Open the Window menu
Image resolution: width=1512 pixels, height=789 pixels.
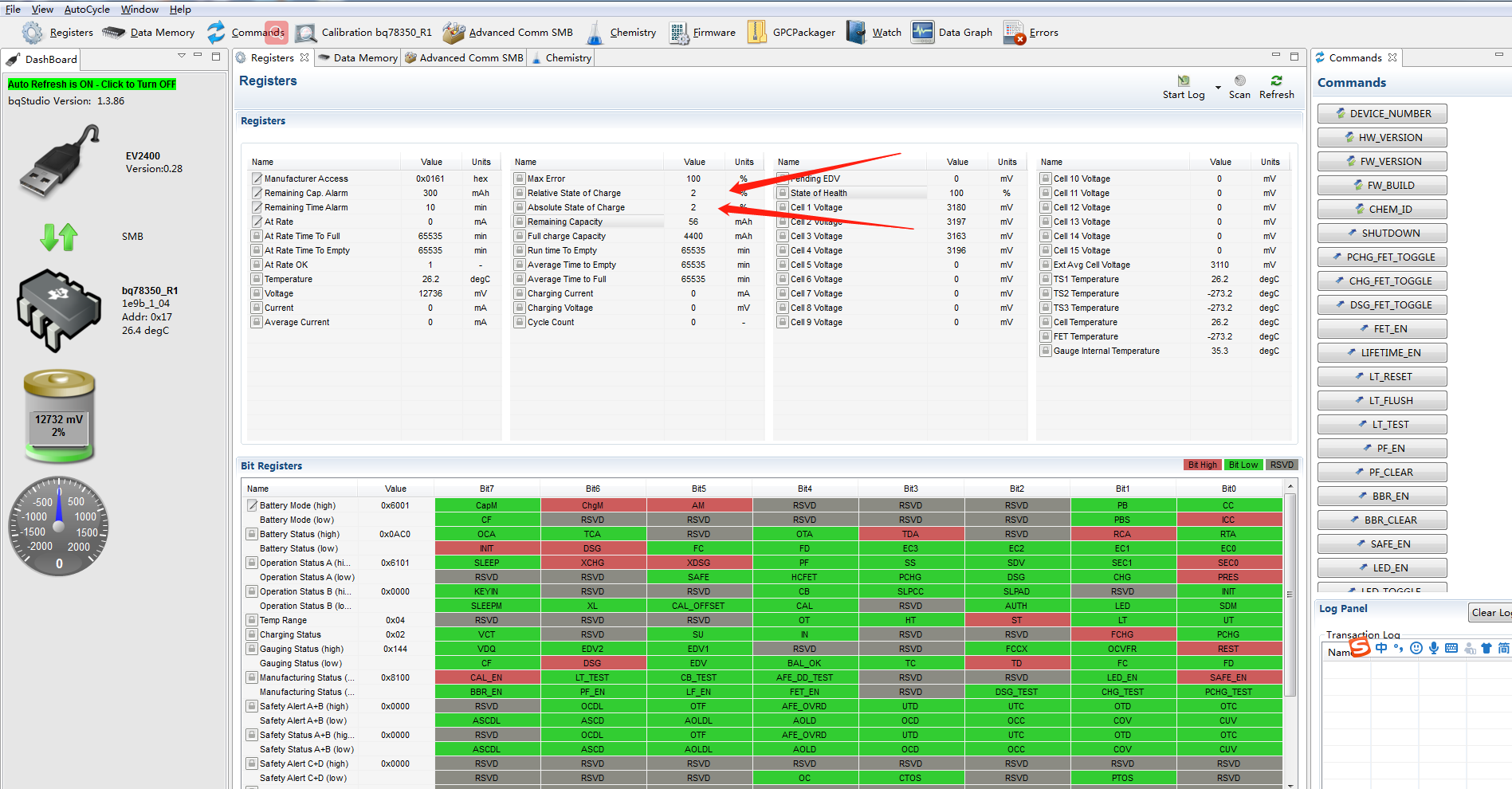pyautogui.click(x=139, y=10)
